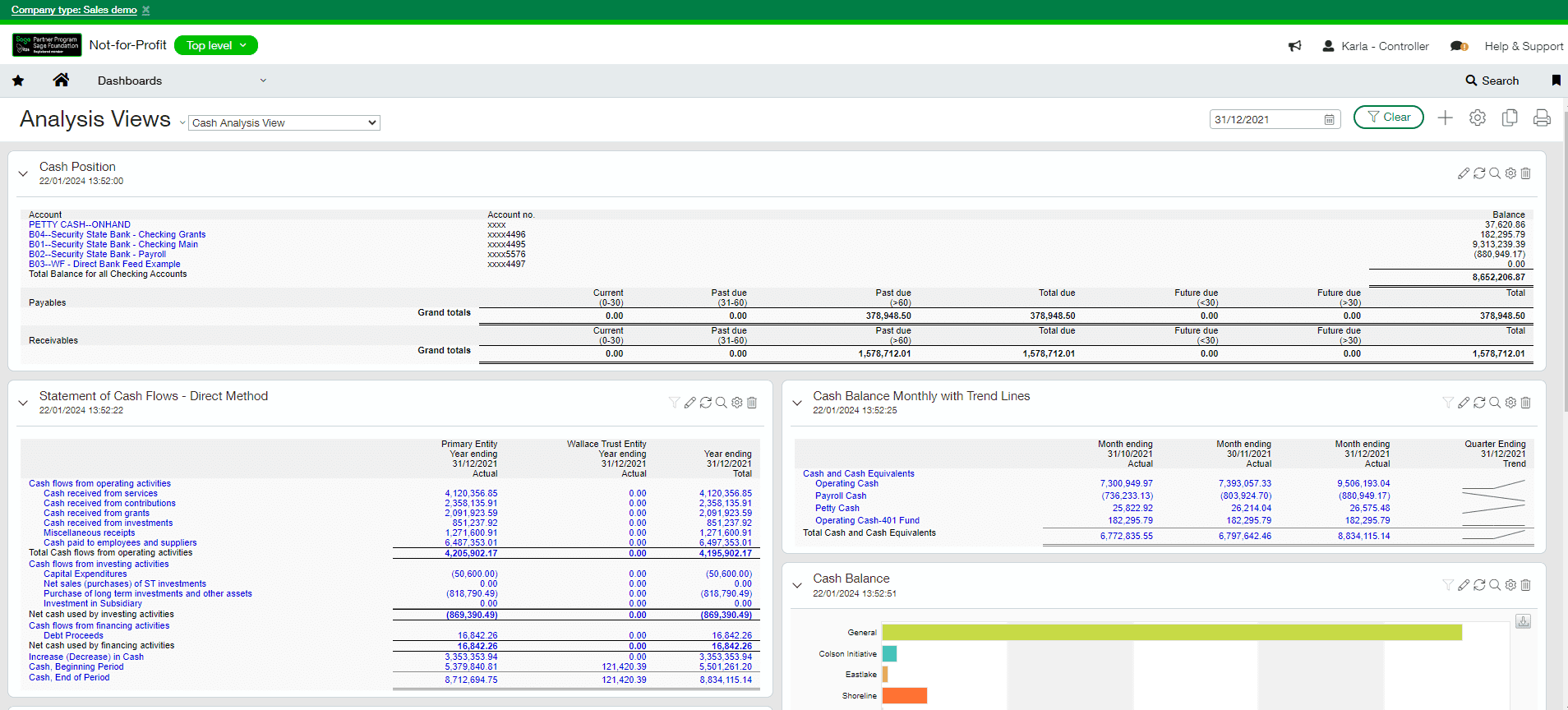Open Help & Support
This screenshot has width=1568, height=710.
tap(1524, 46)
